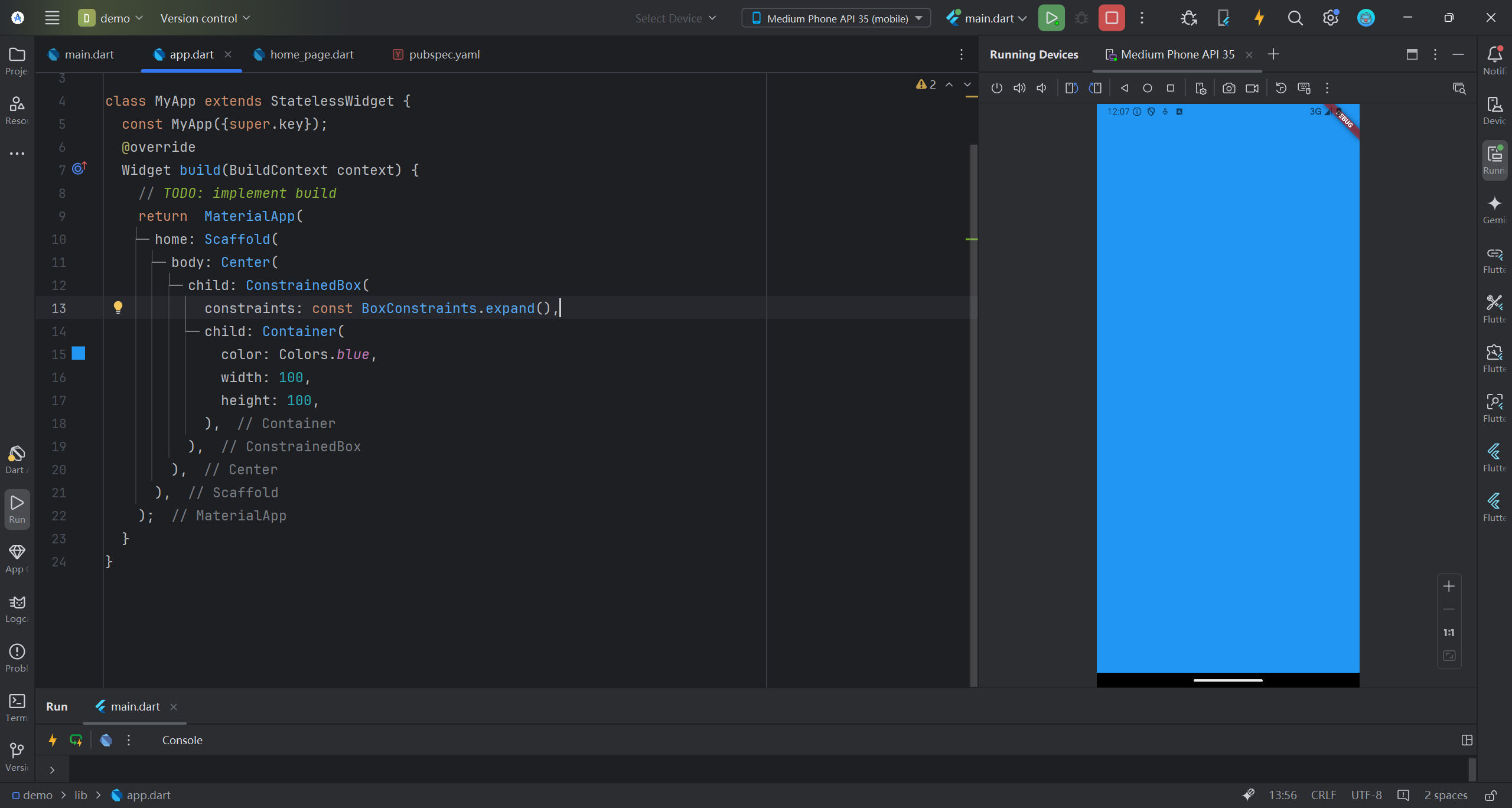Click the Flutter Hot Reload lightning icon
The image size is (1512, 808).
(1259, 18)
